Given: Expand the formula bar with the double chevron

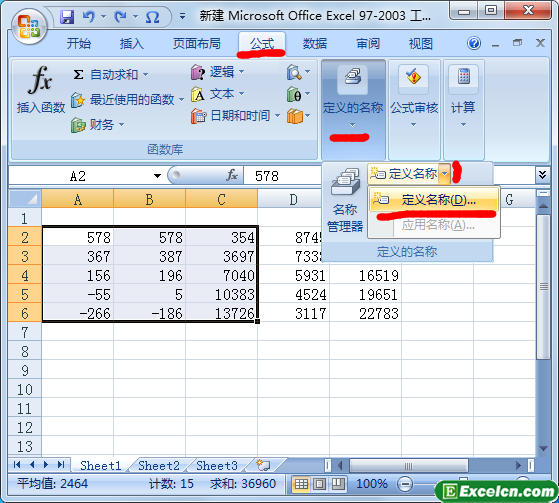Looking at the screenshot, I should click(542, 175).
